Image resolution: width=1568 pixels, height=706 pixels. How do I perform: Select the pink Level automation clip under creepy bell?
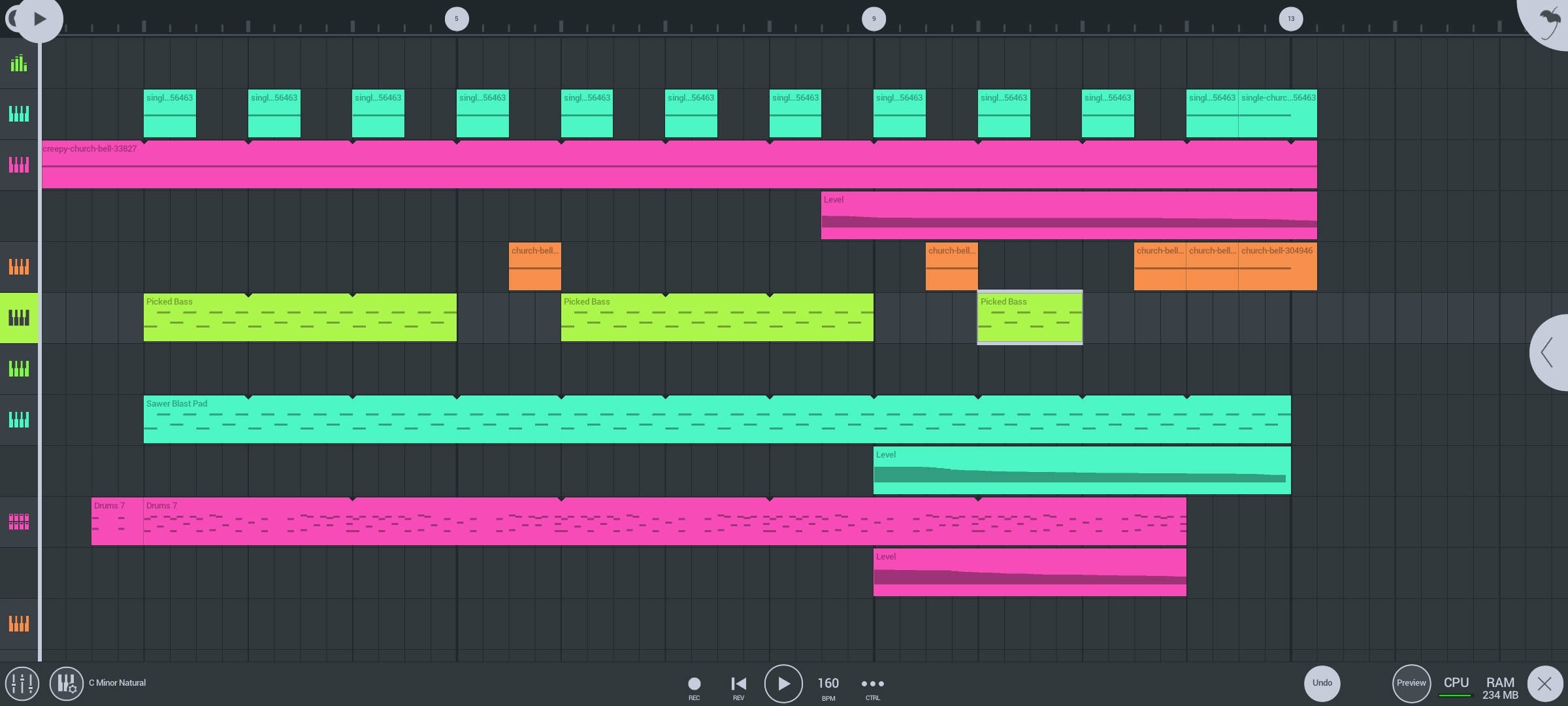[x=1069, y=216]
